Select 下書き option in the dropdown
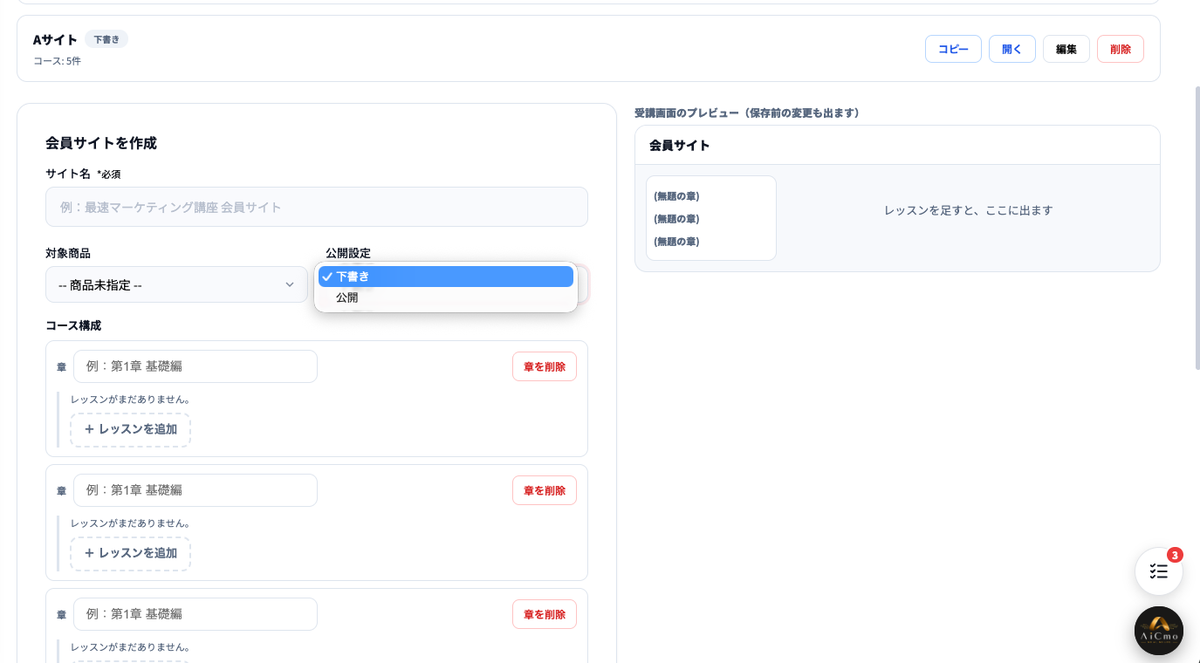1200x663 pixels. coord(446,276)
